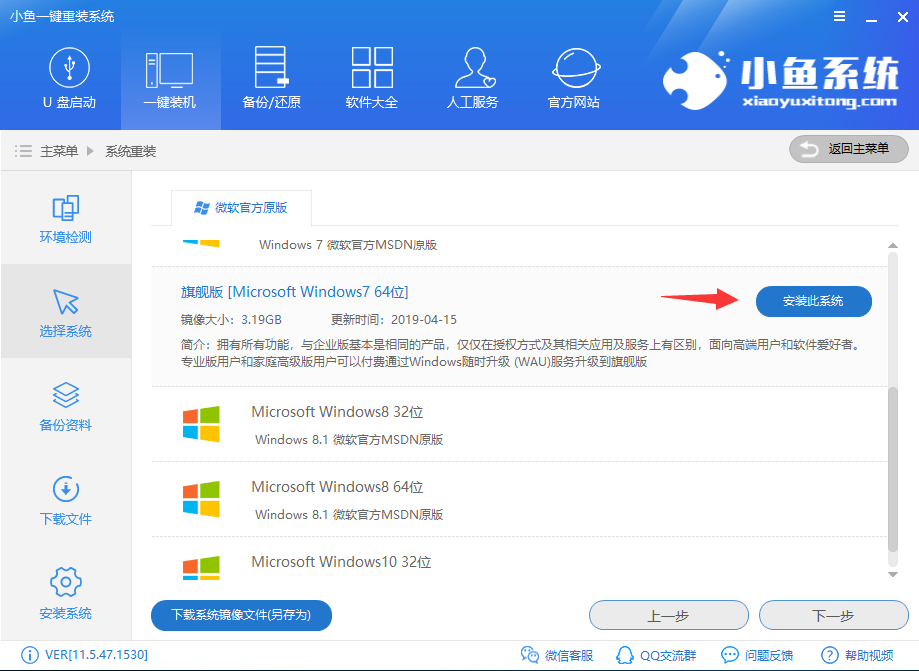The image size is (919, 671).
Task: Click VER[11.5.47.1530] version text
Action: [96, 655]
